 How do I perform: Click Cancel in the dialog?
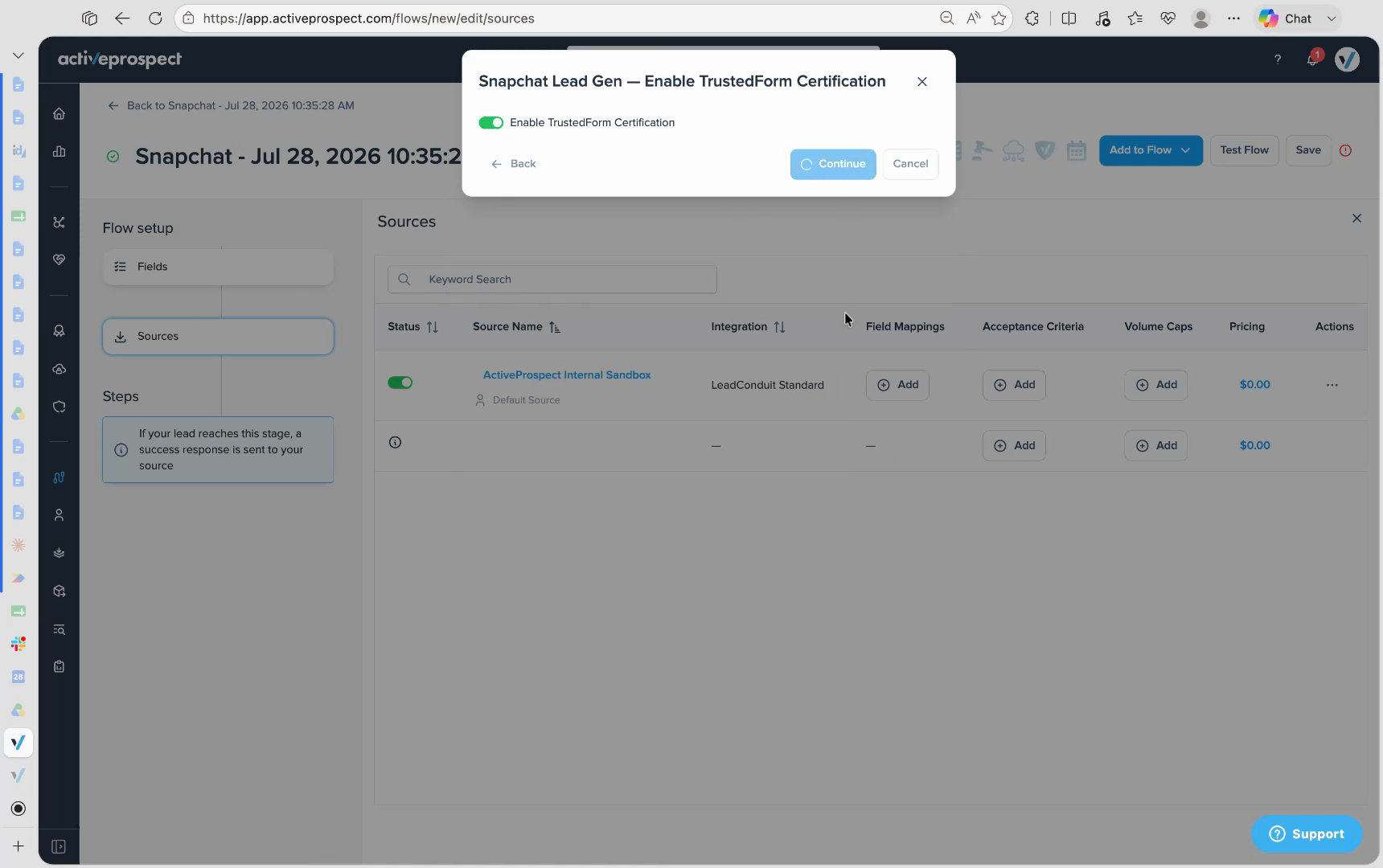pyautogui.click(x=910, y=164)
